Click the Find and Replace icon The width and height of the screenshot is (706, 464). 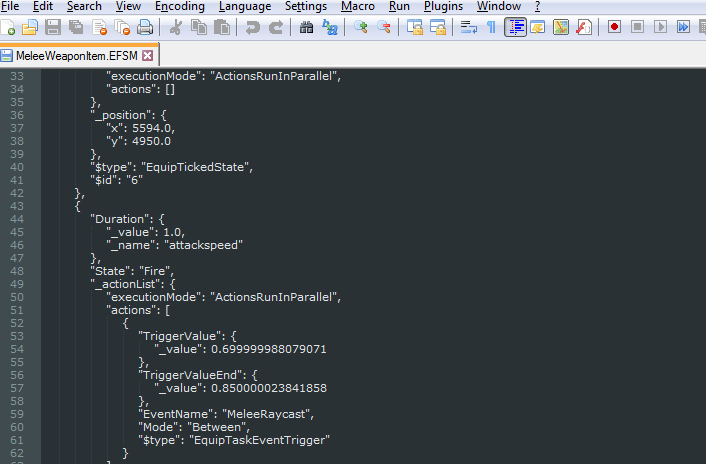[328, 27]
